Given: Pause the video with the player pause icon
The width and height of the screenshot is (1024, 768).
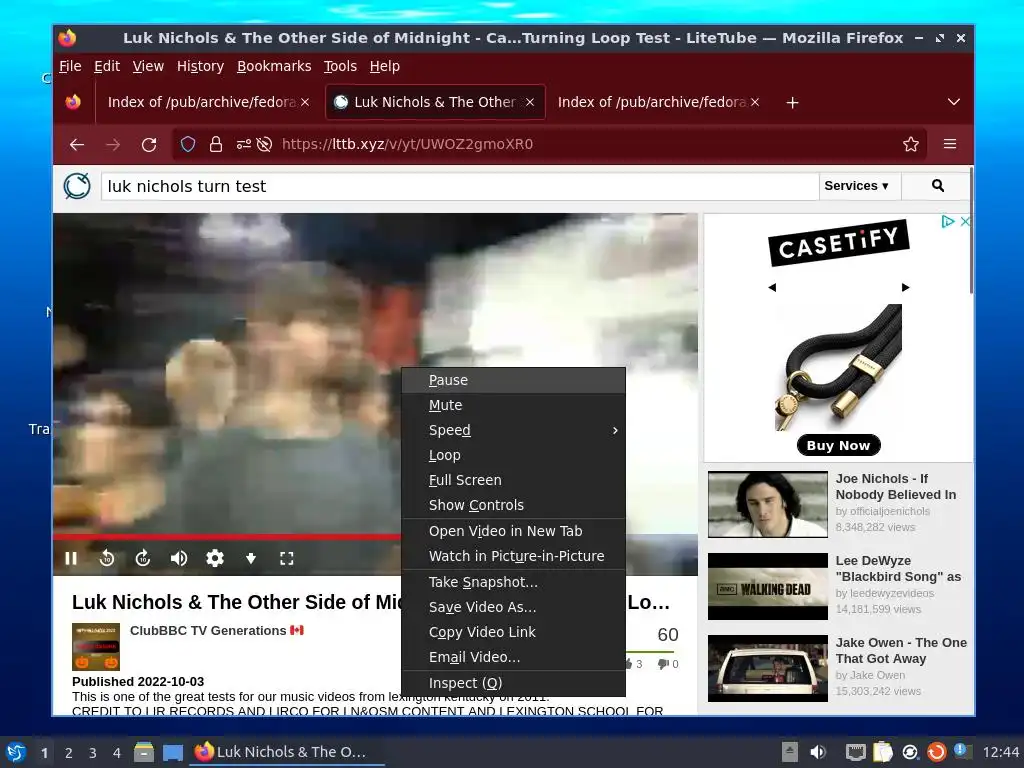Looking at the screenshot, I should 71,558.
